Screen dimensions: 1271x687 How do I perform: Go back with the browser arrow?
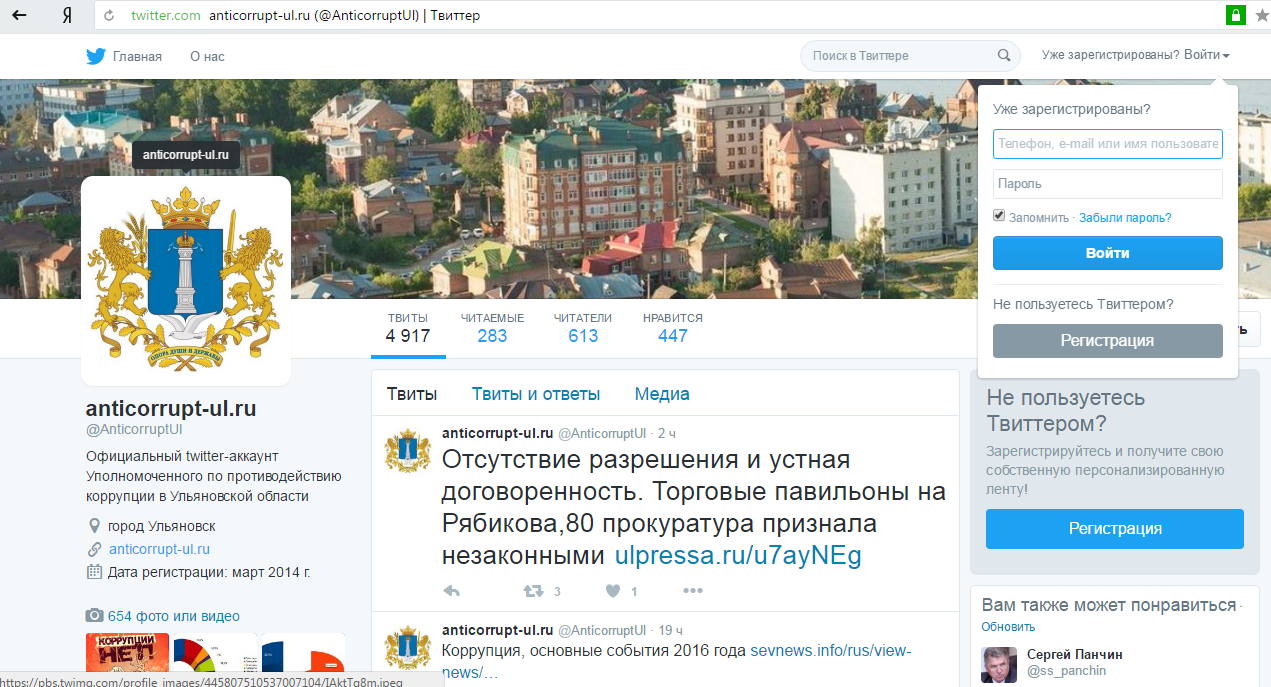18,16
